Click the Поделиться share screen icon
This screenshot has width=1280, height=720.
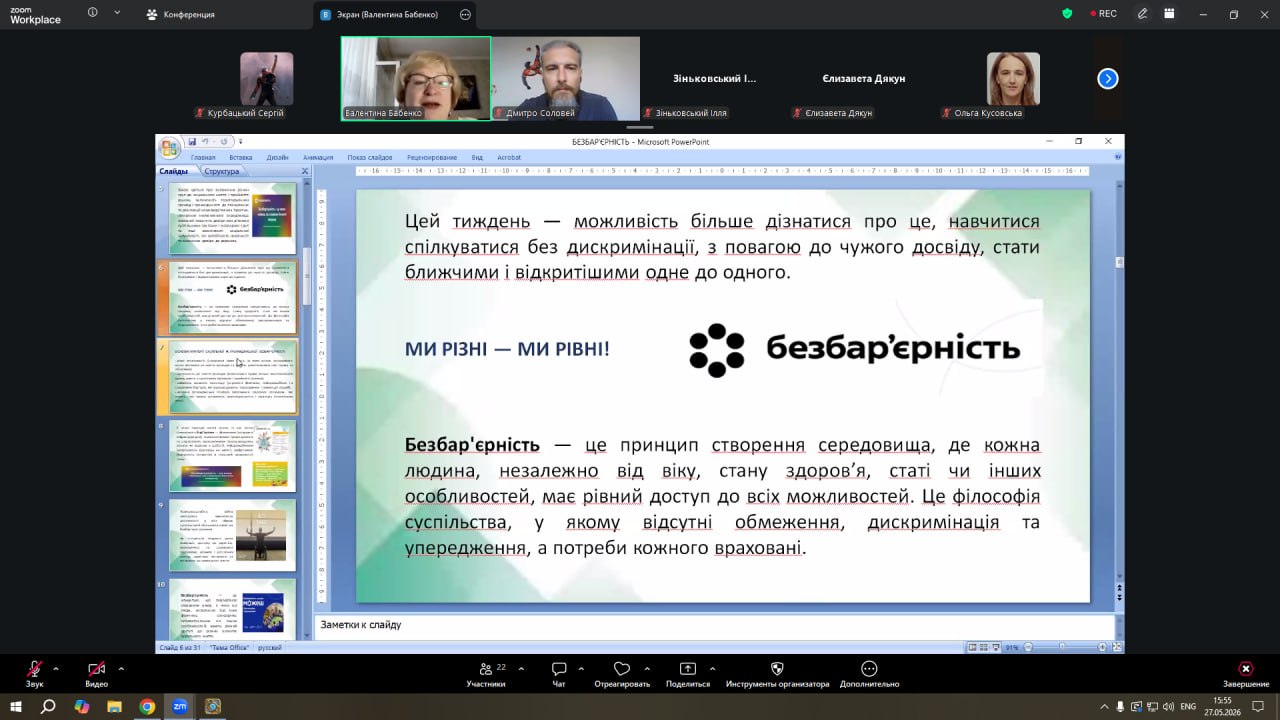click(688, 669)
